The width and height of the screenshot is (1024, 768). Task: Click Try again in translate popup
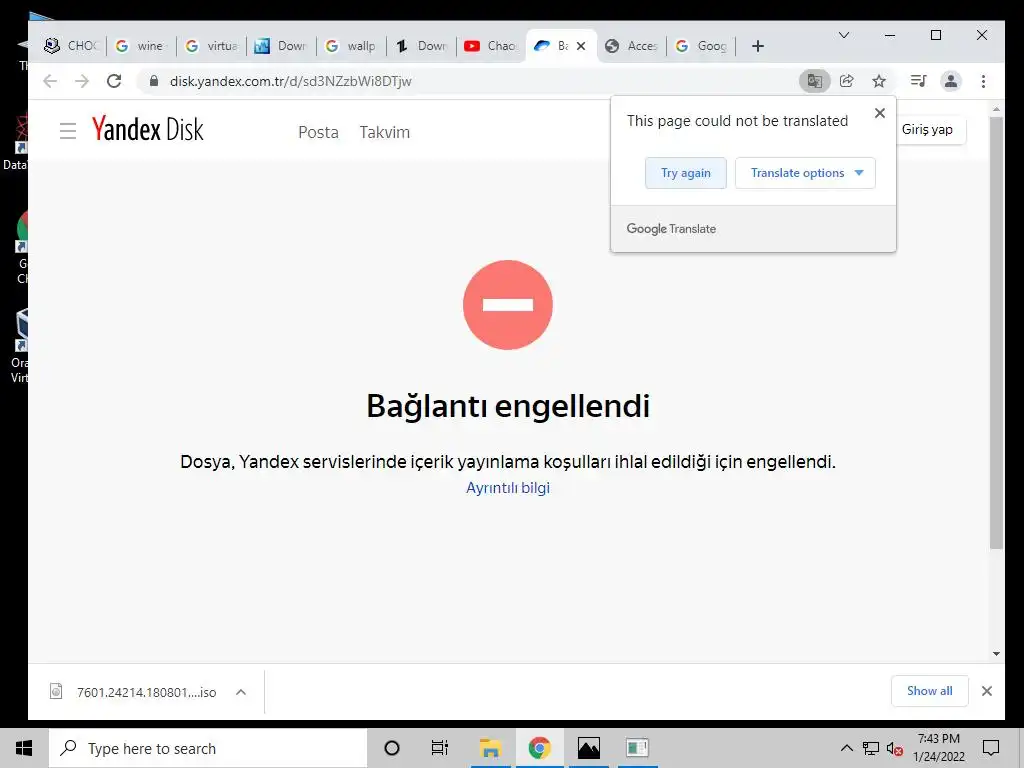[x=686, y=173]
